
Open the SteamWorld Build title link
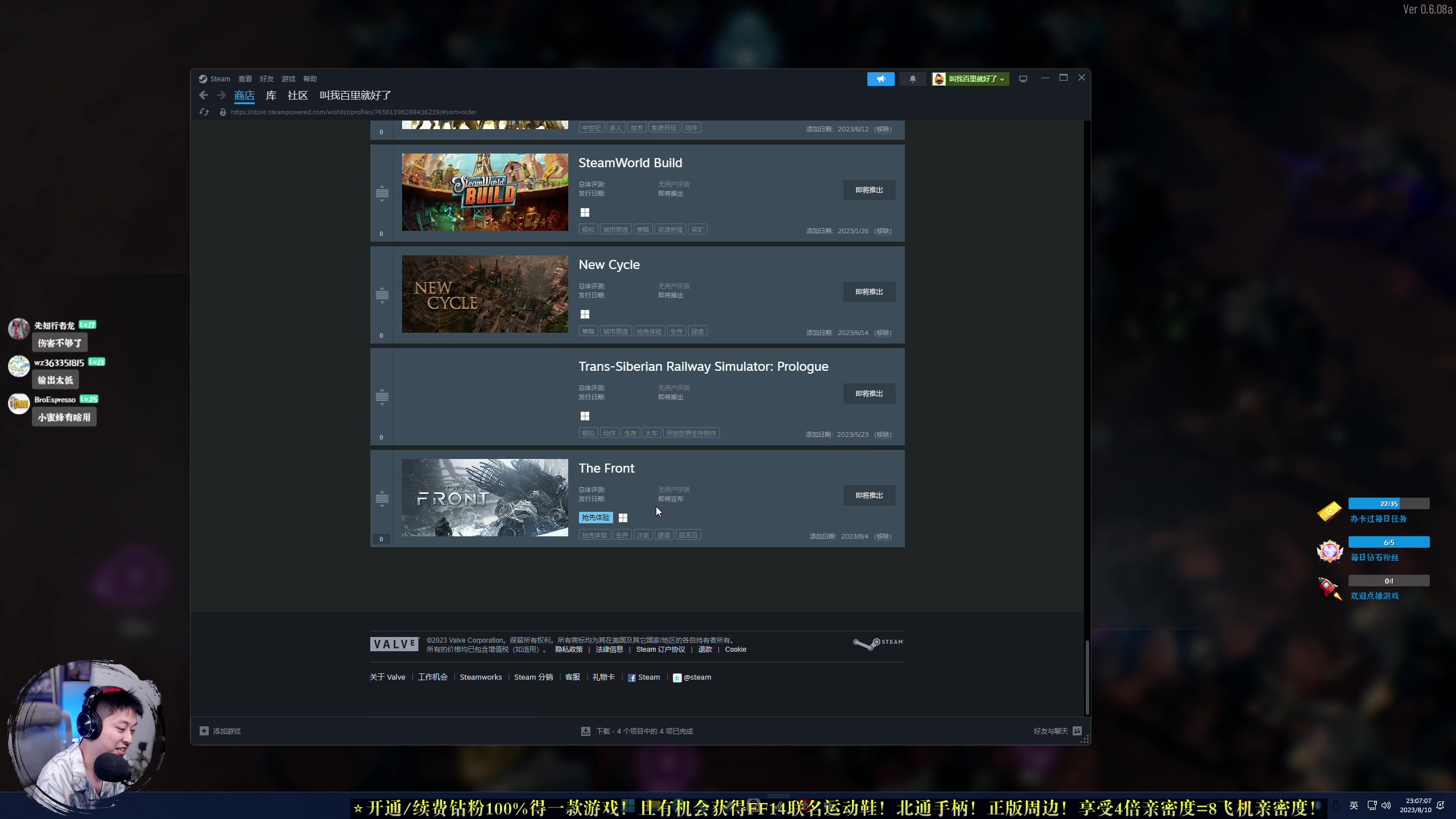coord(630,163)
